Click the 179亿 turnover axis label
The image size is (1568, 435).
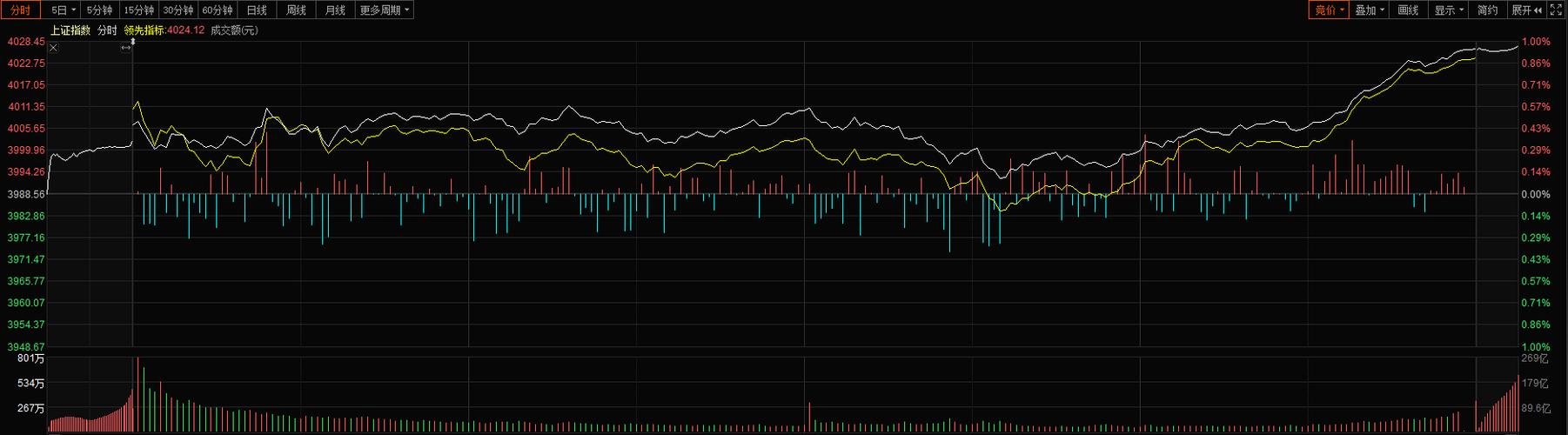(1535, 384)
